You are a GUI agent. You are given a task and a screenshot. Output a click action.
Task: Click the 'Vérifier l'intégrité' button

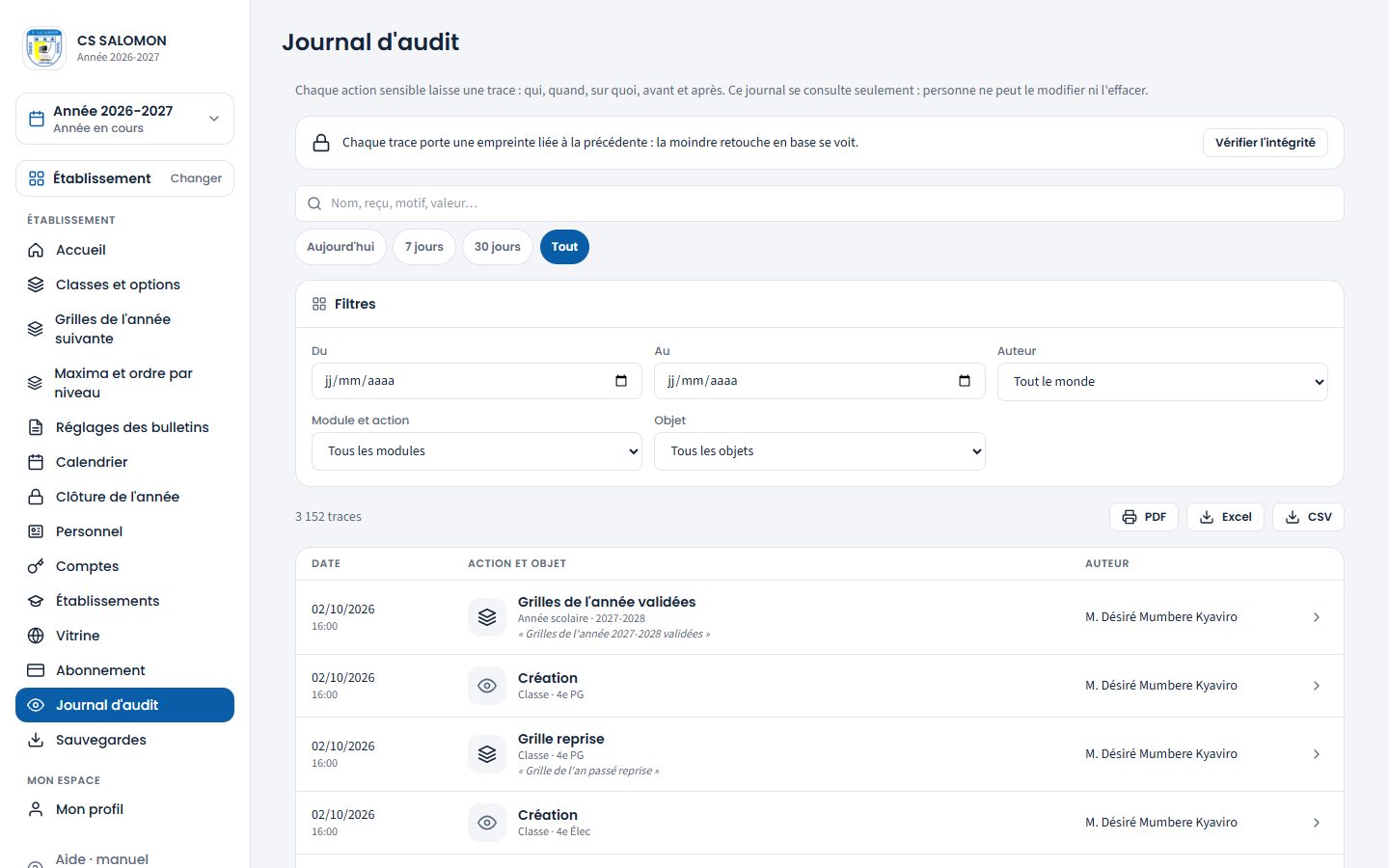[1265, 143]
